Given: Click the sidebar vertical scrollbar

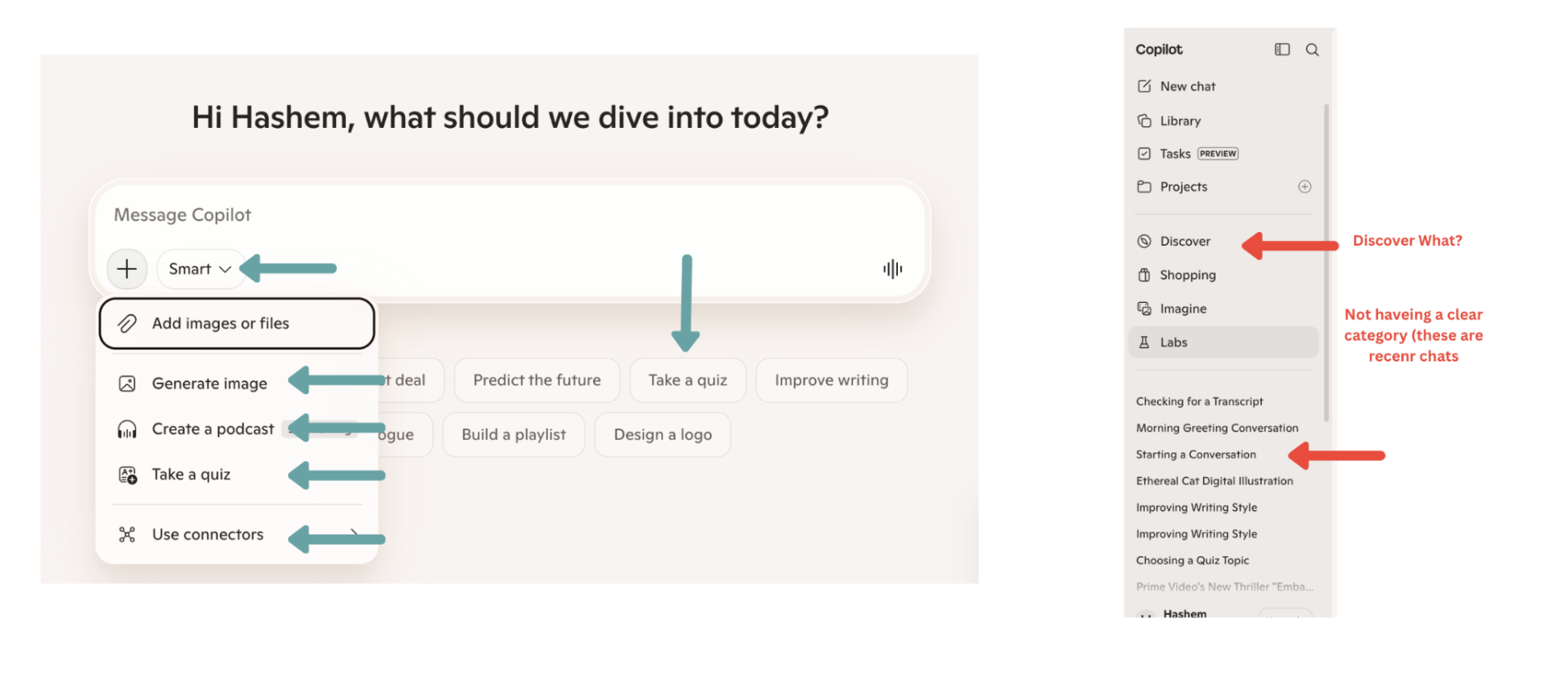Looking at the screenshot, I should tap(1326, 262).
